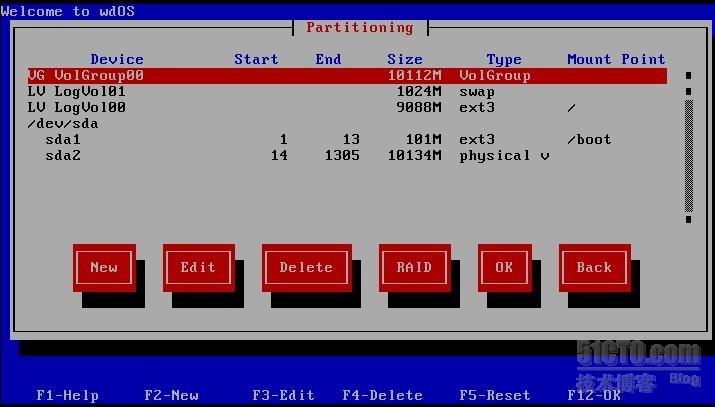Select the sda2 partition row
The image size is (715, 407).
point(347,155)
